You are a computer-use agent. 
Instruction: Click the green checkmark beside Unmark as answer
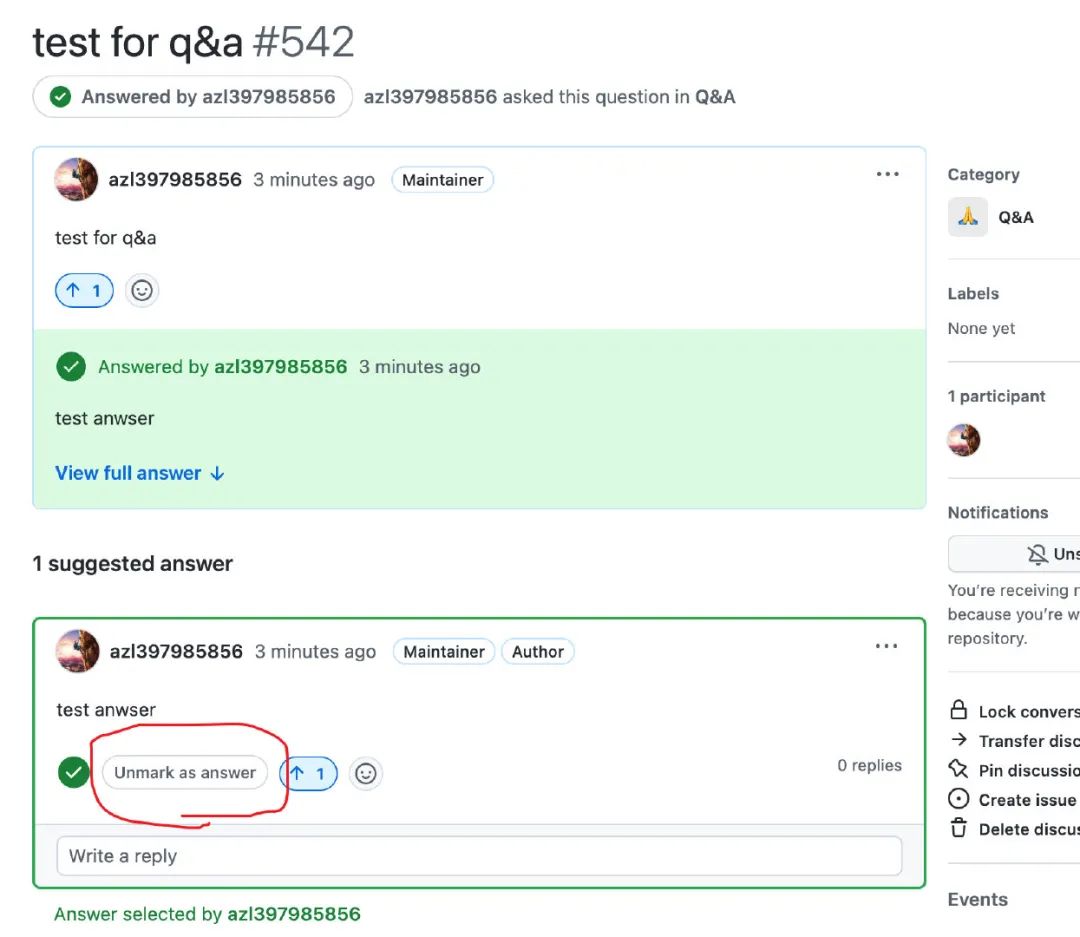point(74,772)
